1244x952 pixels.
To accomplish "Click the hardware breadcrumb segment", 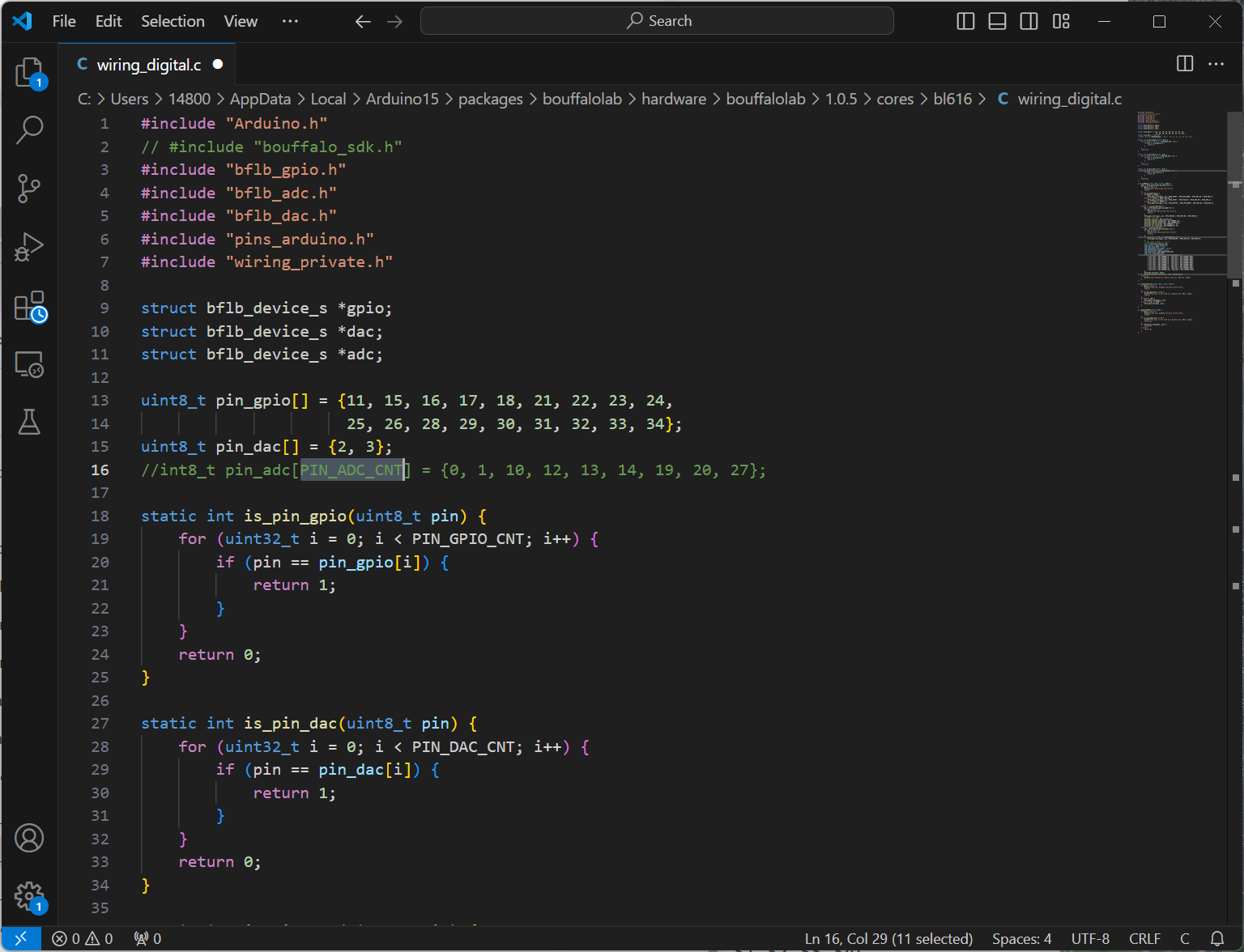I will (674, 99).
